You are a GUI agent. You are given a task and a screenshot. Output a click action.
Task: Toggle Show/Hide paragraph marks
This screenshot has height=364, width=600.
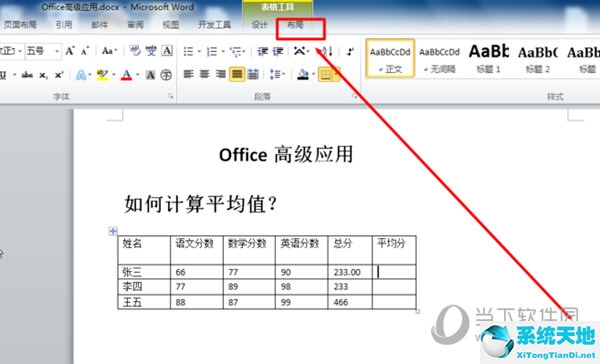coord(350,51)
